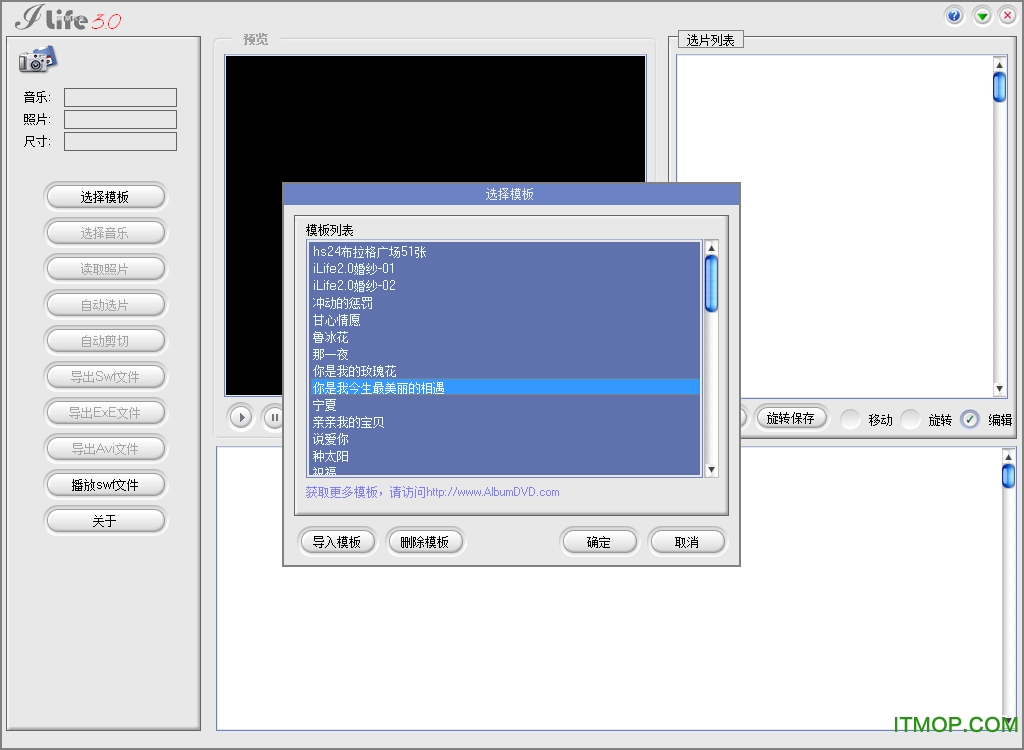Select template hs24布拉格广场51张
This screenshot has height=750, width=1024.
coord(504,252)
